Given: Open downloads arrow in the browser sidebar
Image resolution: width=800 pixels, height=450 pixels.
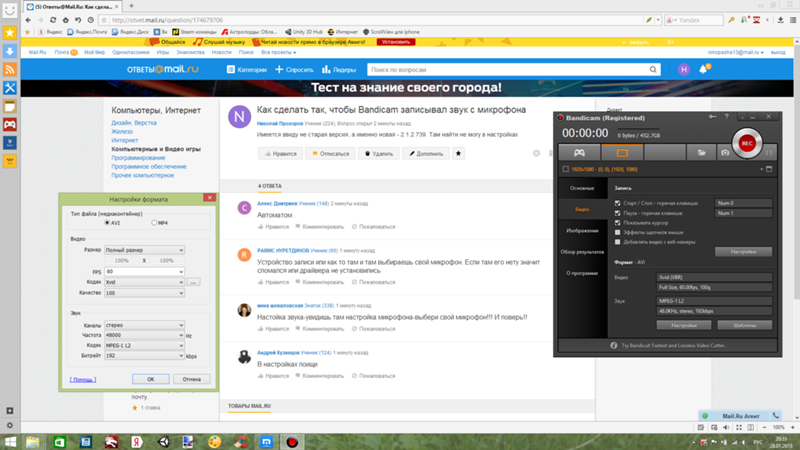Looking at the screenshot, I should [10, 51].
